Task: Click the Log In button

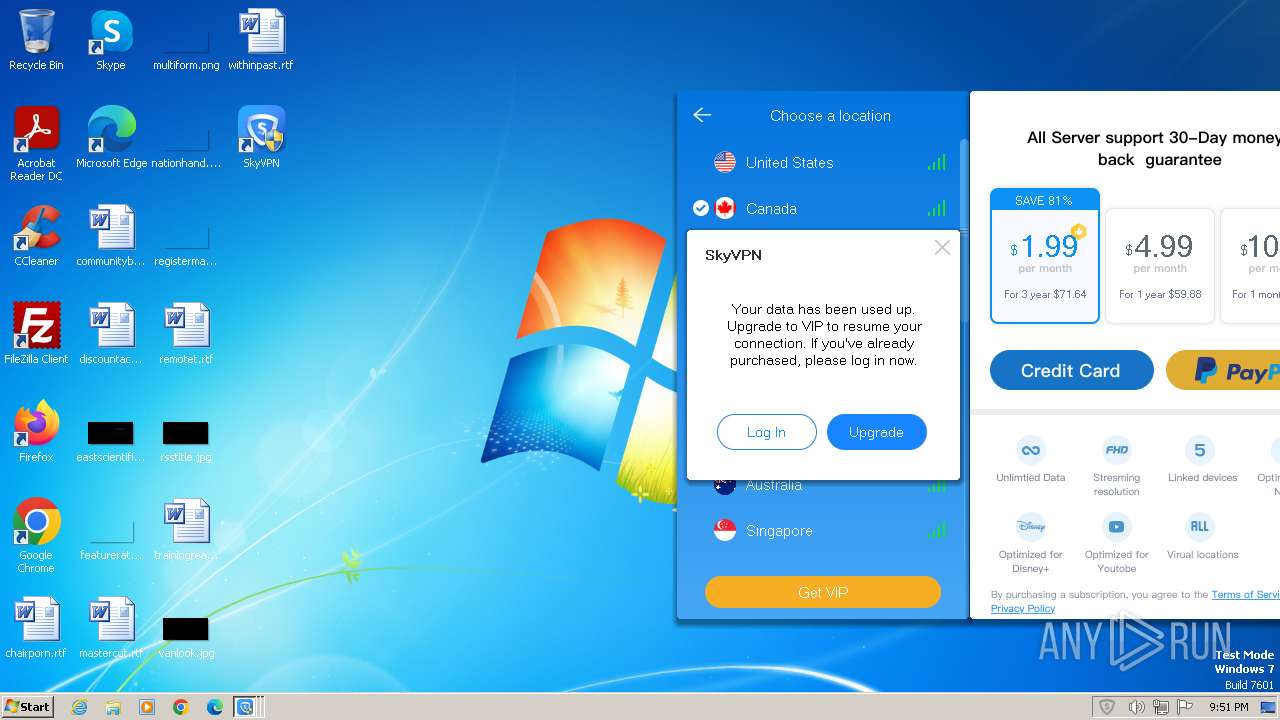Action: click(767, 432)
